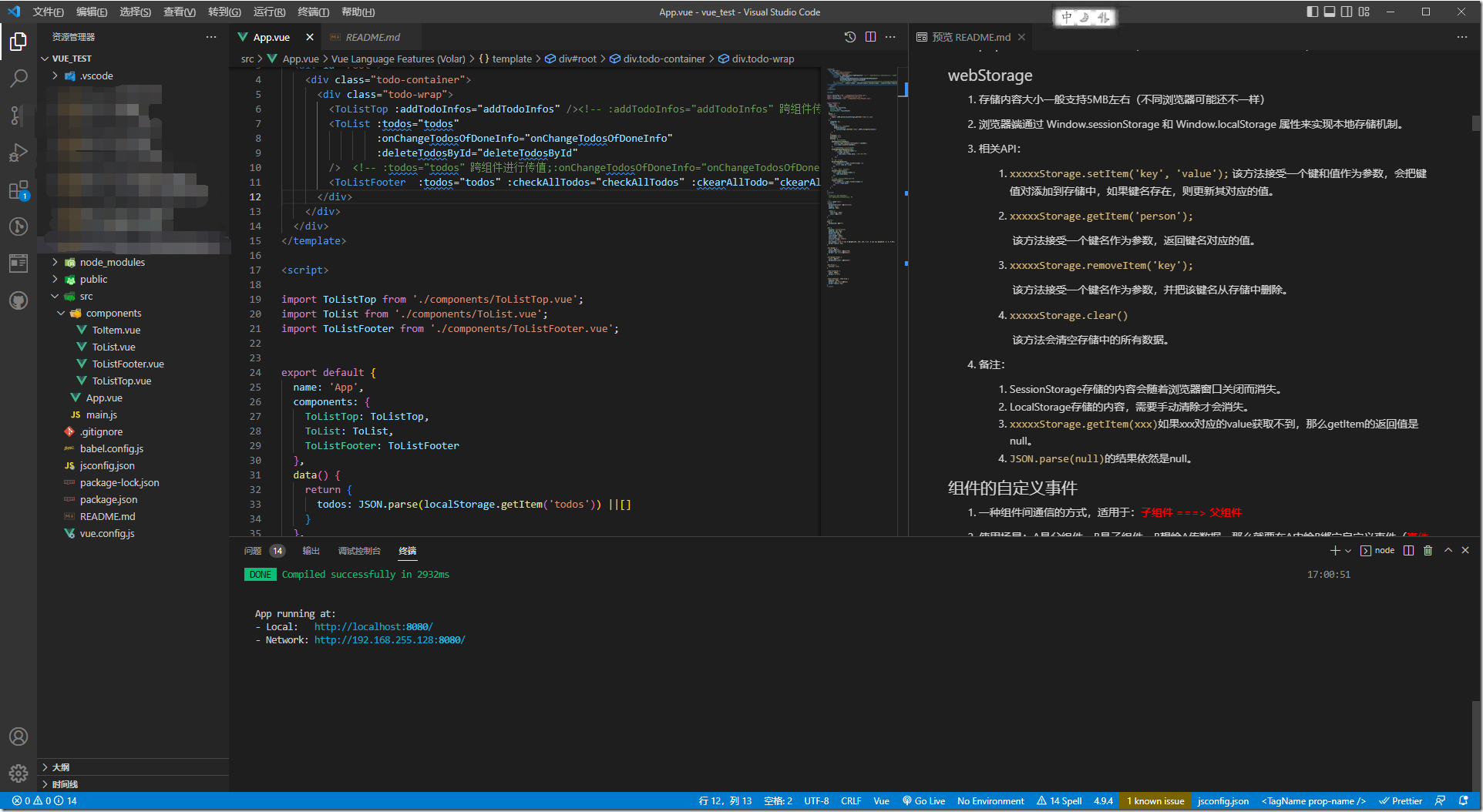Click the feedback icon in status bar

1440,801
